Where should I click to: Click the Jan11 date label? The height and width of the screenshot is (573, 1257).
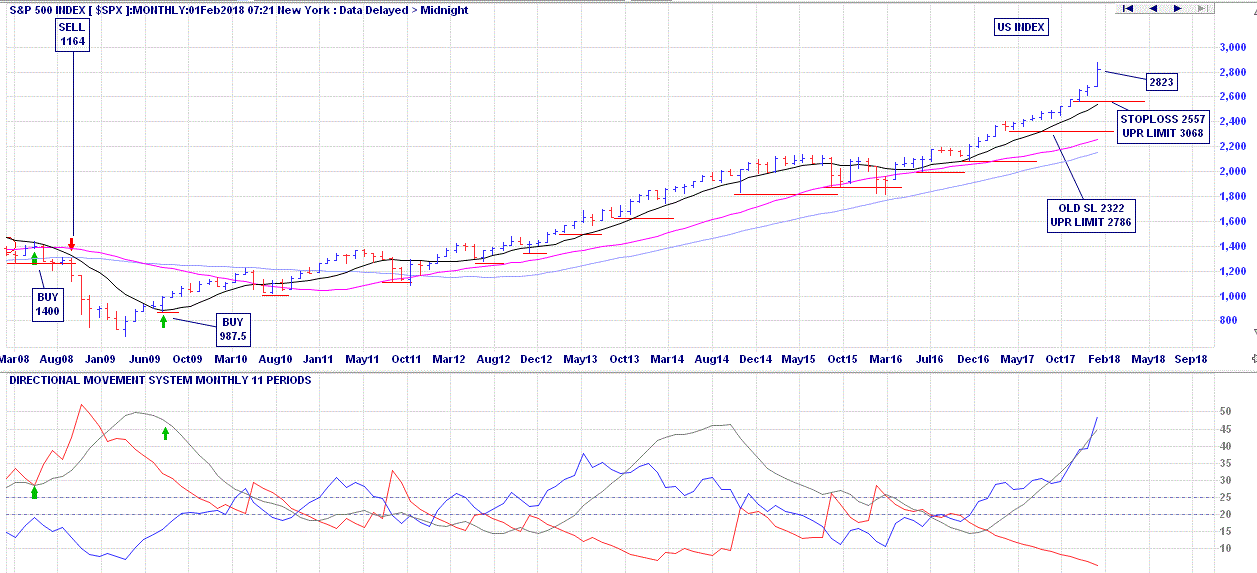(x=318, y=358)
